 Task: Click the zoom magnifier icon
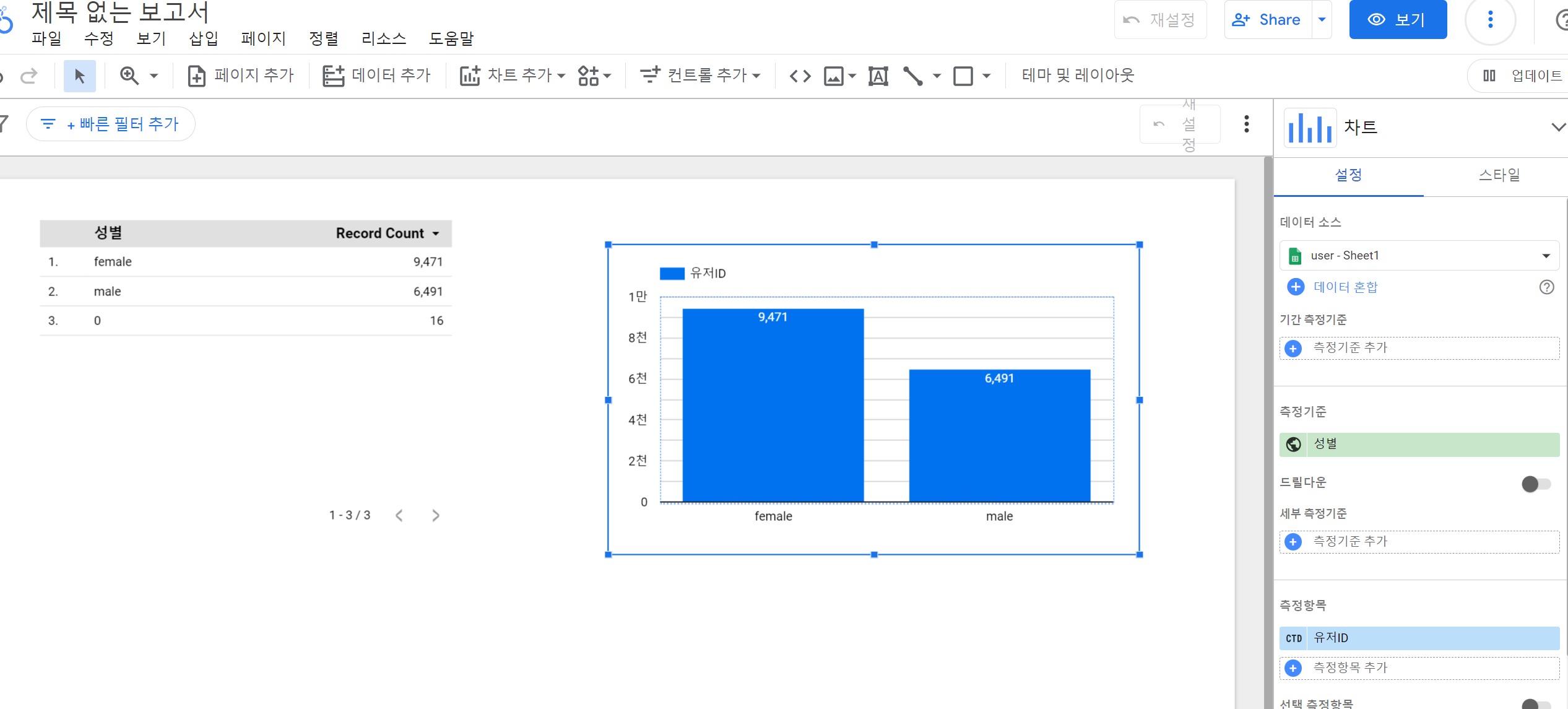(x=129, y=76)
